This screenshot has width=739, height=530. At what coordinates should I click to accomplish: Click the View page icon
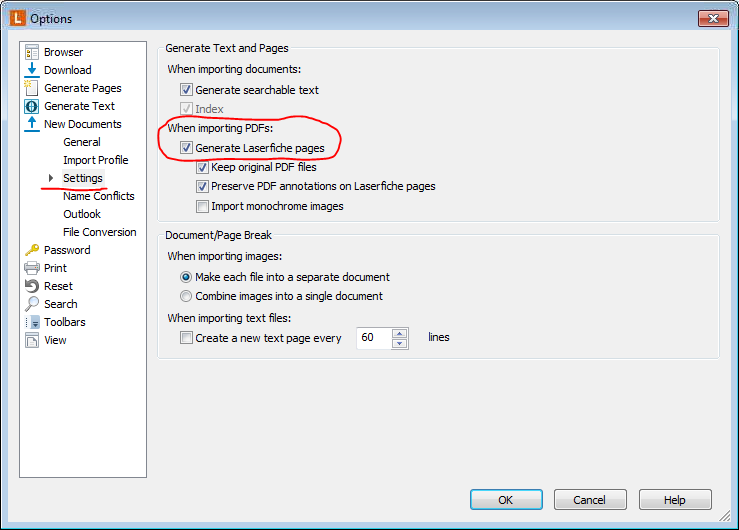click(32, 340)
